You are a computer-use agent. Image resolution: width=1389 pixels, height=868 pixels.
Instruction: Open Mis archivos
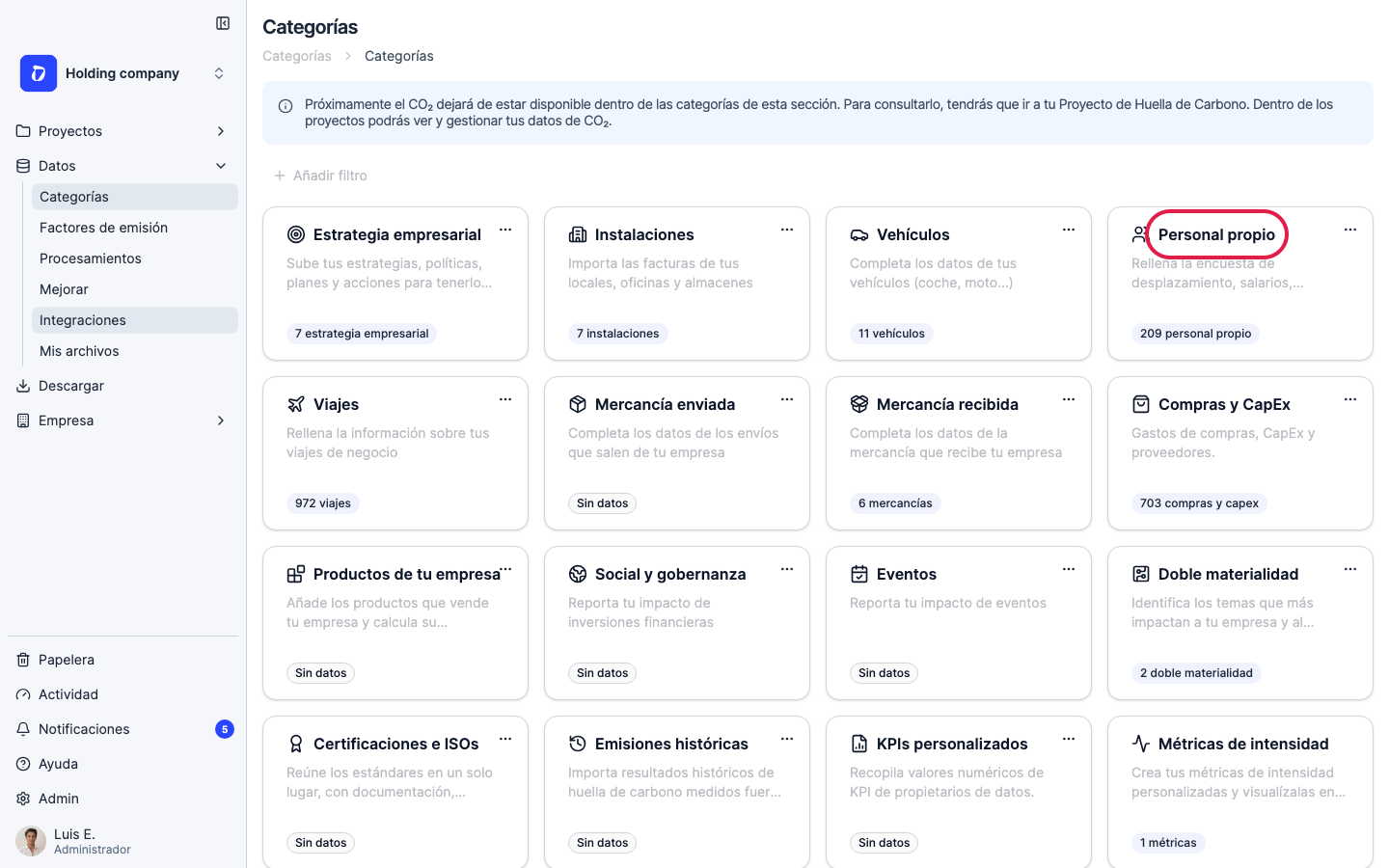[x=135, y=351]
